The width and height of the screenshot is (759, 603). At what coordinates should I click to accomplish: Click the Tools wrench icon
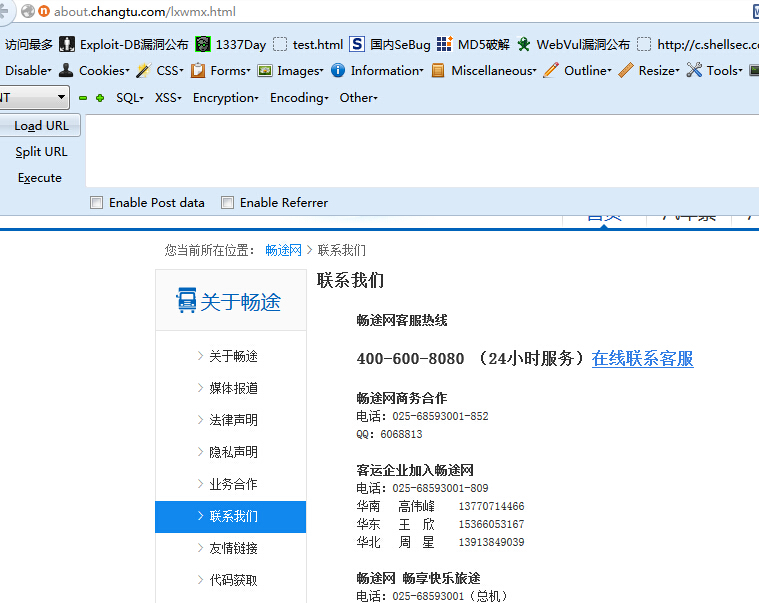tap(694, 70)
